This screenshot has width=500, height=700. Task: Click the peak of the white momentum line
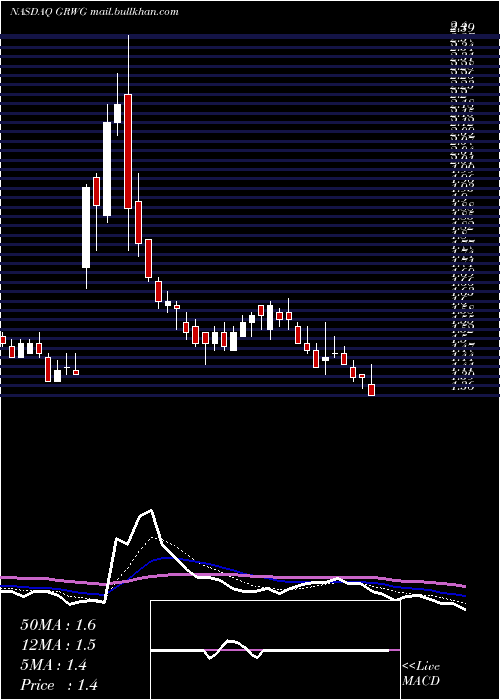click(151, 510)
